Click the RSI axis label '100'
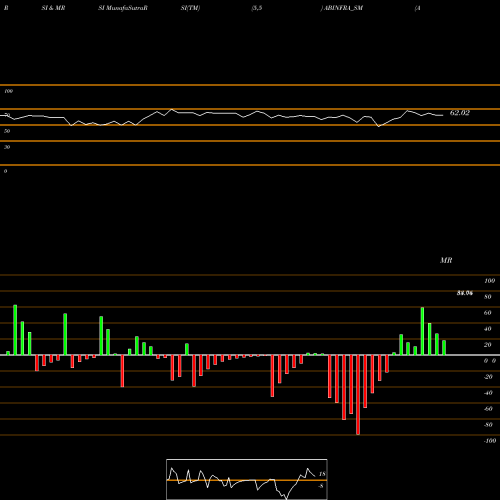This screenshot has height=500, width=500. [9, 91]
